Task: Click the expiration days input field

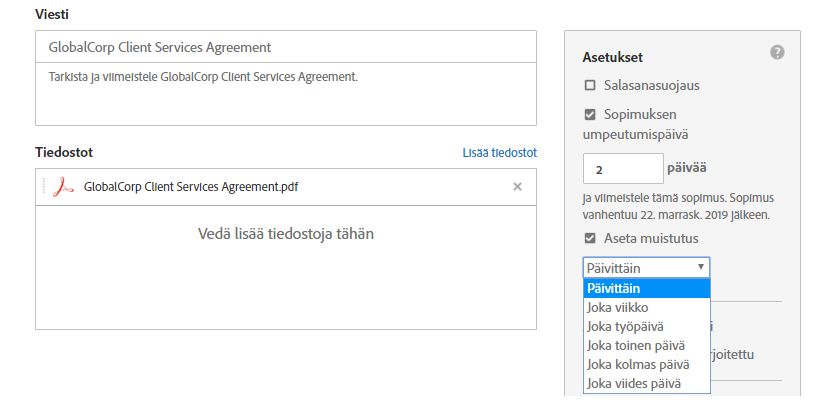Action: click(x=623, y=169)
